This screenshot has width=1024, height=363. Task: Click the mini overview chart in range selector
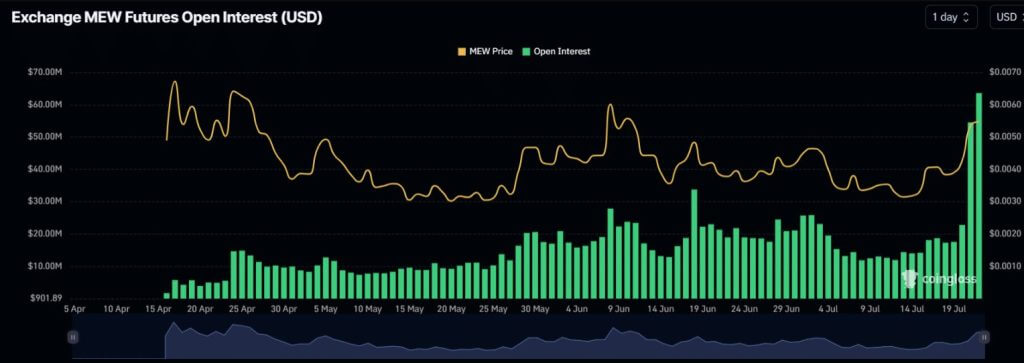tap(528, 337)
